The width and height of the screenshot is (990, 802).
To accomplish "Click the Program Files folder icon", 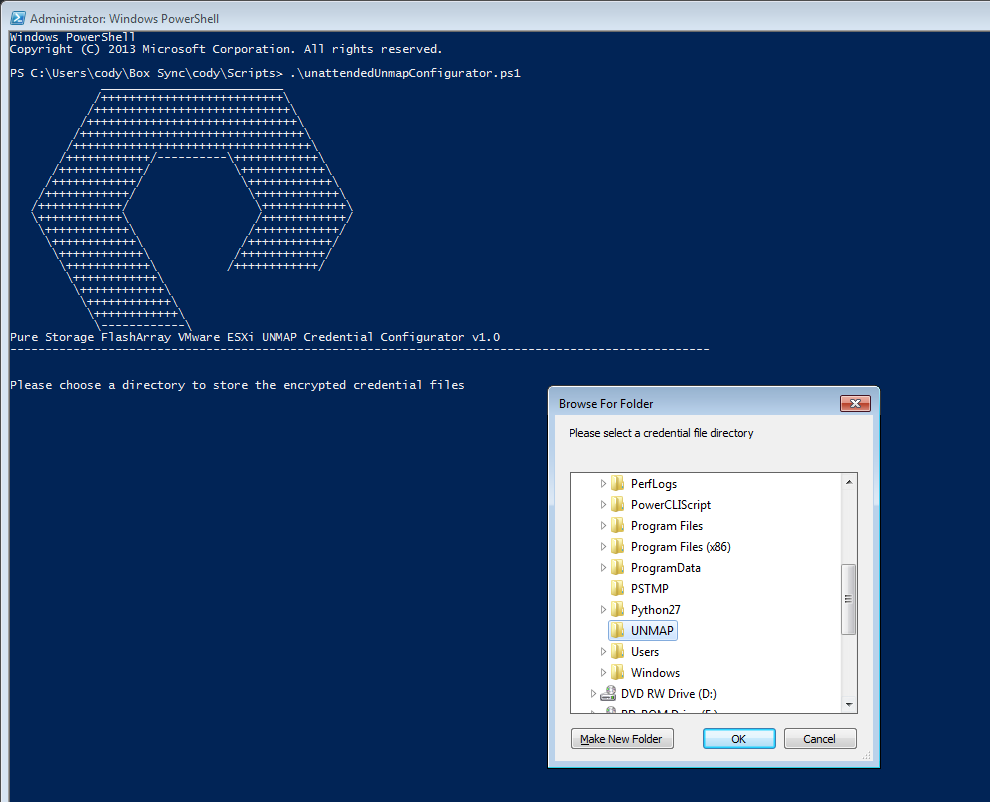I will (617, 525).
